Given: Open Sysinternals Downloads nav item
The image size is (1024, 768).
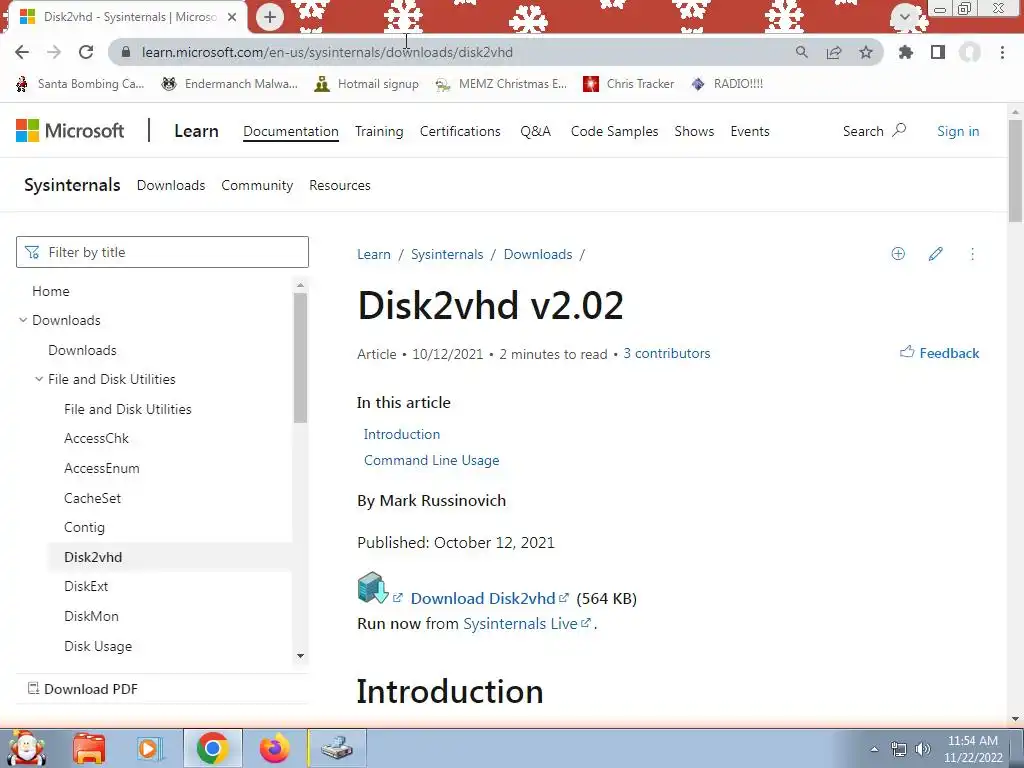Looking at the screenshot, I should (x=170, y=185).
